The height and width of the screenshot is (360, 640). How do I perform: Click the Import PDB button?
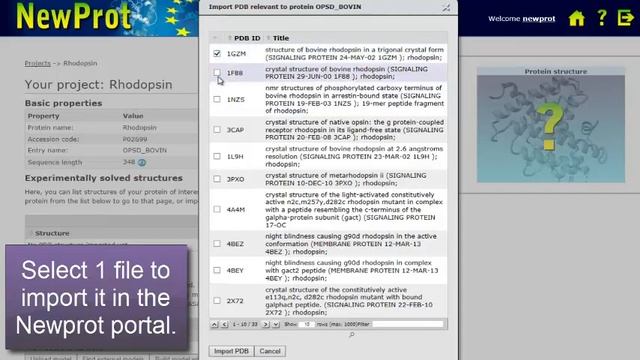tap(231, 351)
